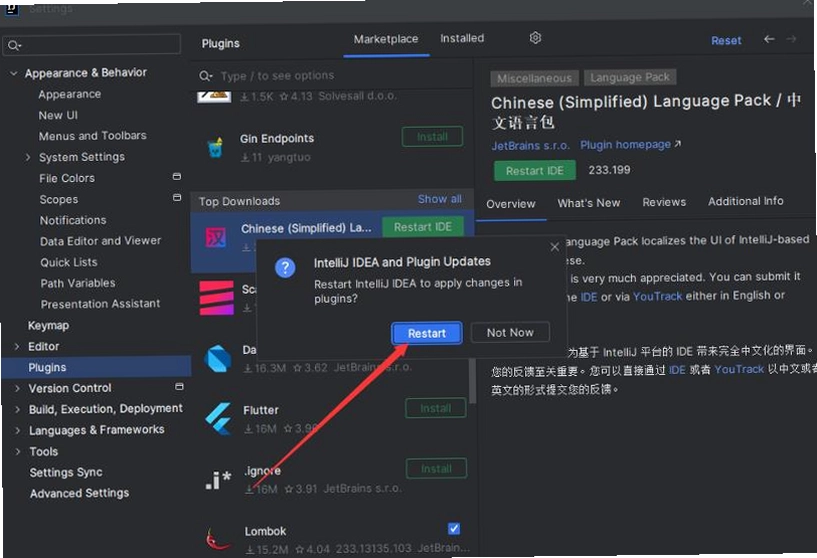Focus the settings search field
Screen dimensions: 817x558
pos(92,44)
